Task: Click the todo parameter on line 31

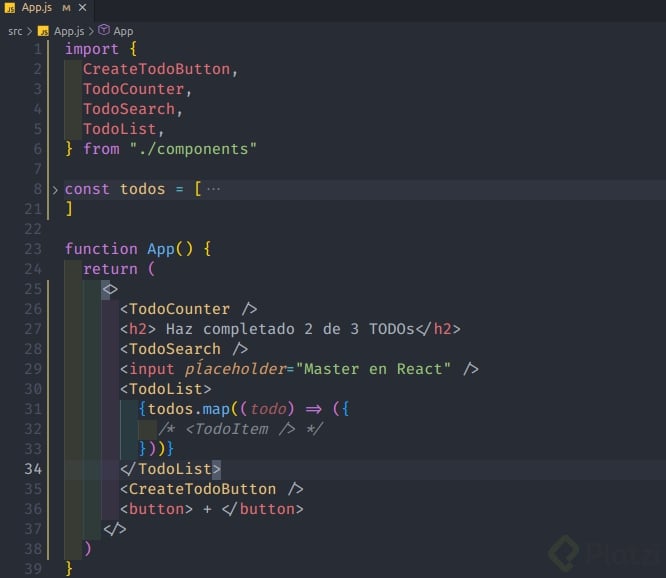Action: point(268,409)
